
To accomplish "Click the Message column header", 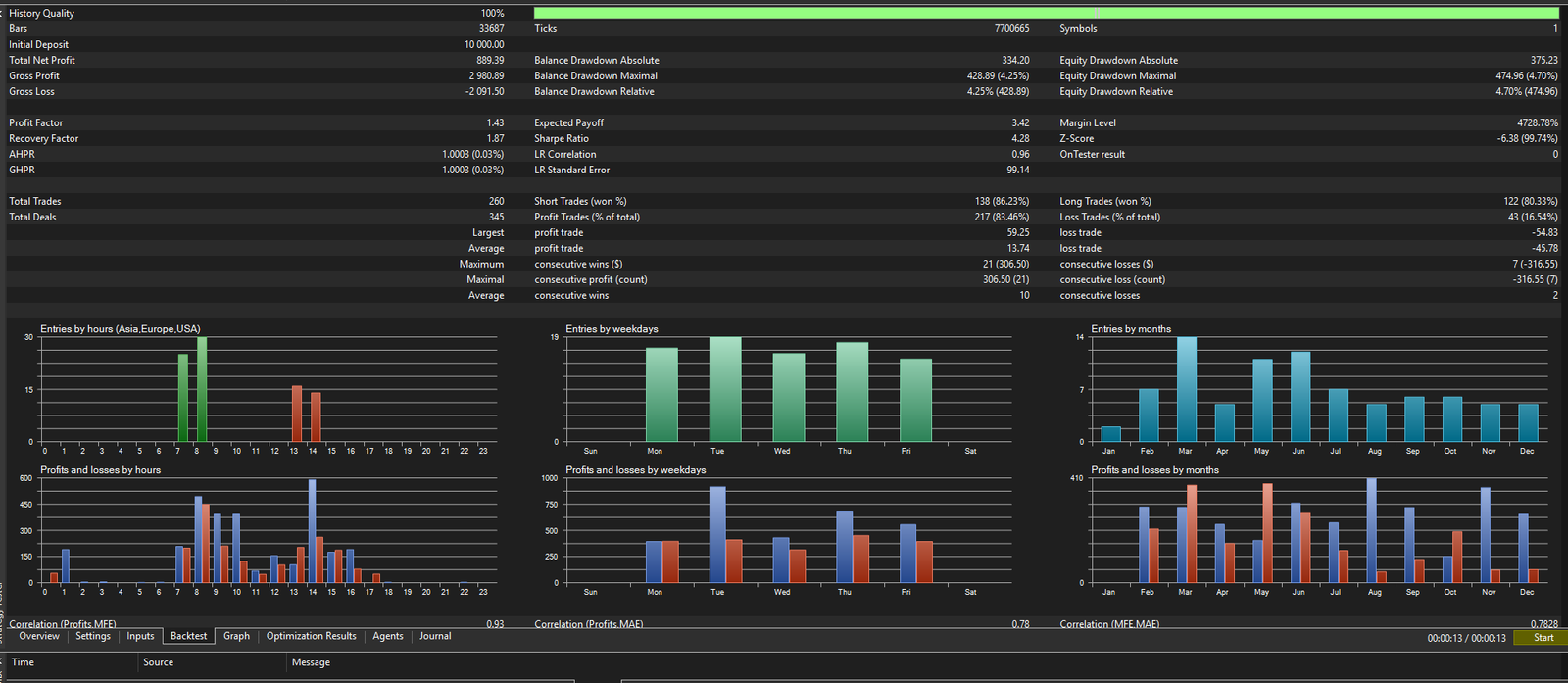I will 311,662.
